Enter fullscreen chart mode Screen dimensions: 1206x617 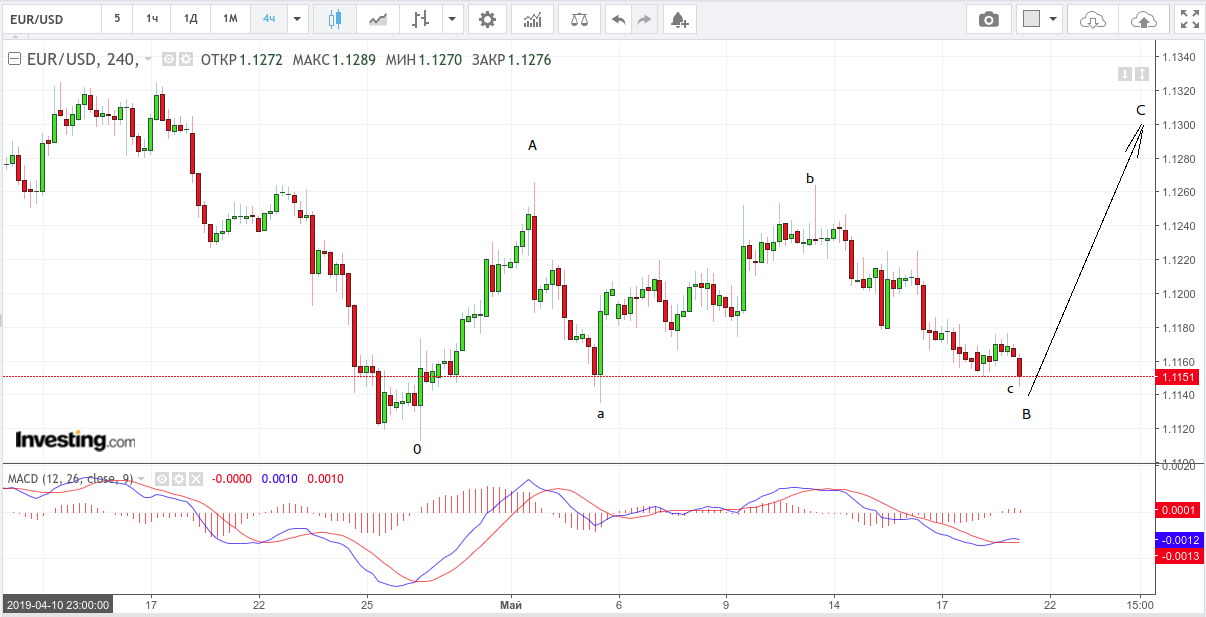[x=1188, y=19]
